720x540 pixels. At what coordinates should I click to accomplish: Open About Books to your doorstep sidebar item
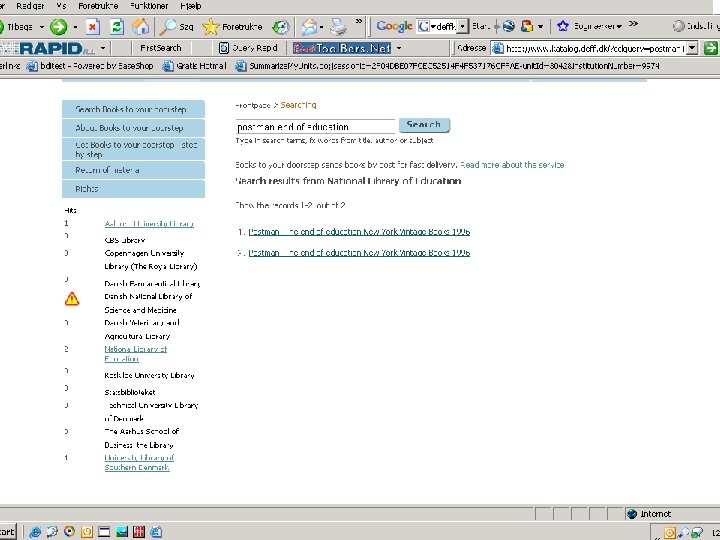point(133,128)
